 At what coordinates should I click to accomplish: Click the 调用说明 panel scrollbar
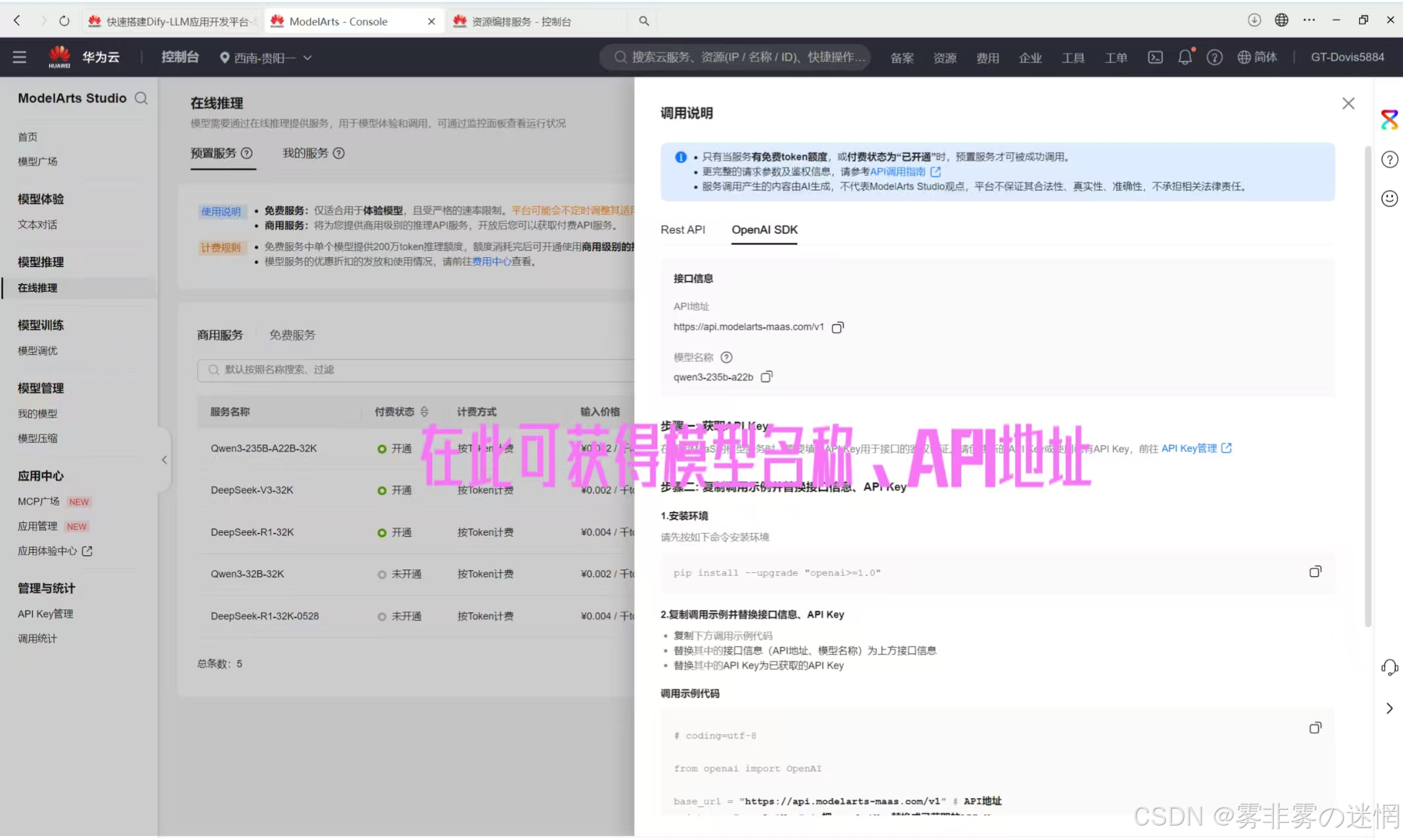pyautogui.click(x=1368, y=387)
